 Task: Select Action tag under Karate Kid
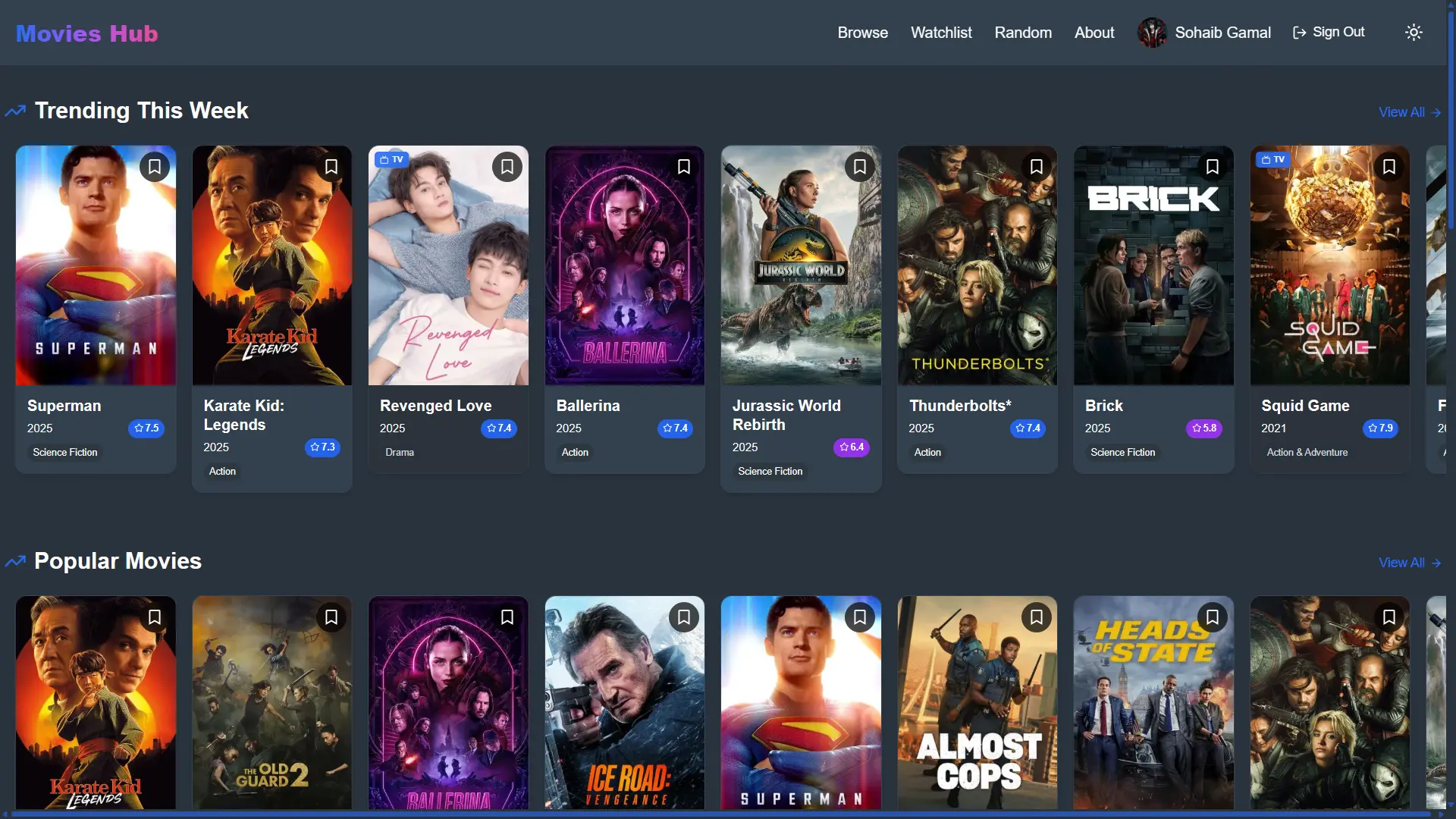coord(222,472)
